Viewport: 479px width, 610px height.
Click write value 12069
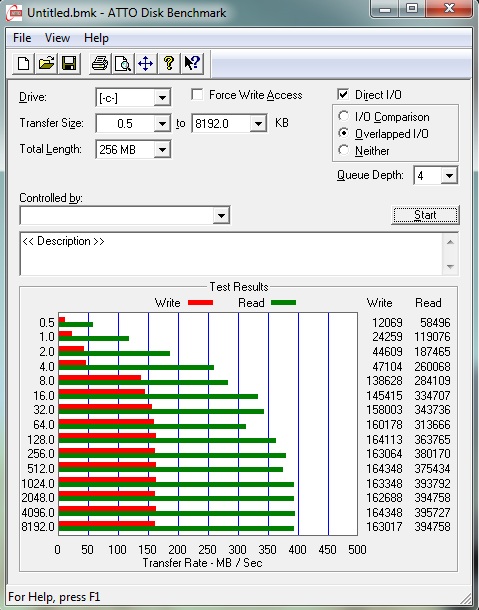387,323
